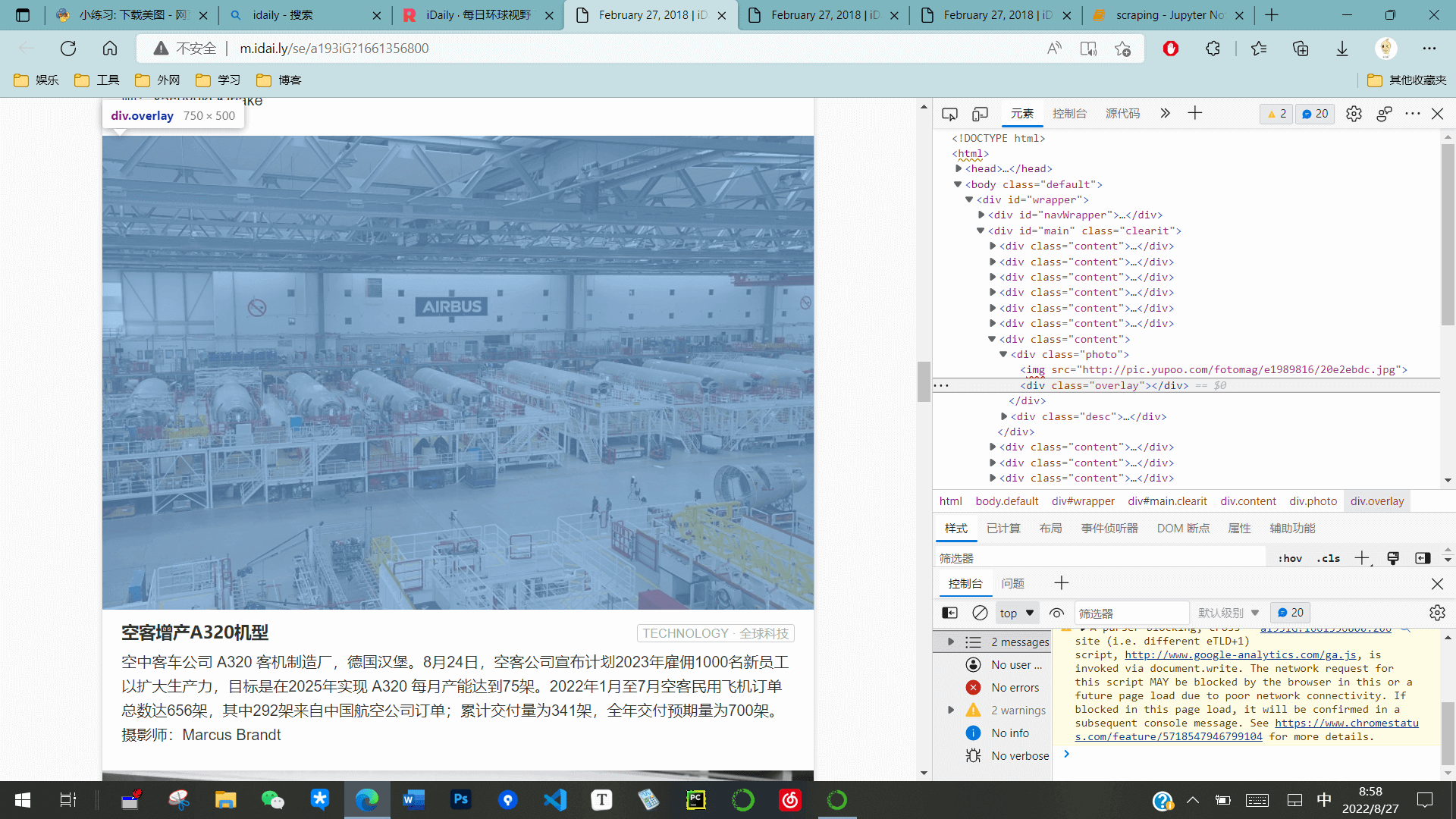Click the paint-brush rendering emulation icon in styles
This screenshot has width=1456, height=819.
pyautogui.click(x=1393, y=558)
